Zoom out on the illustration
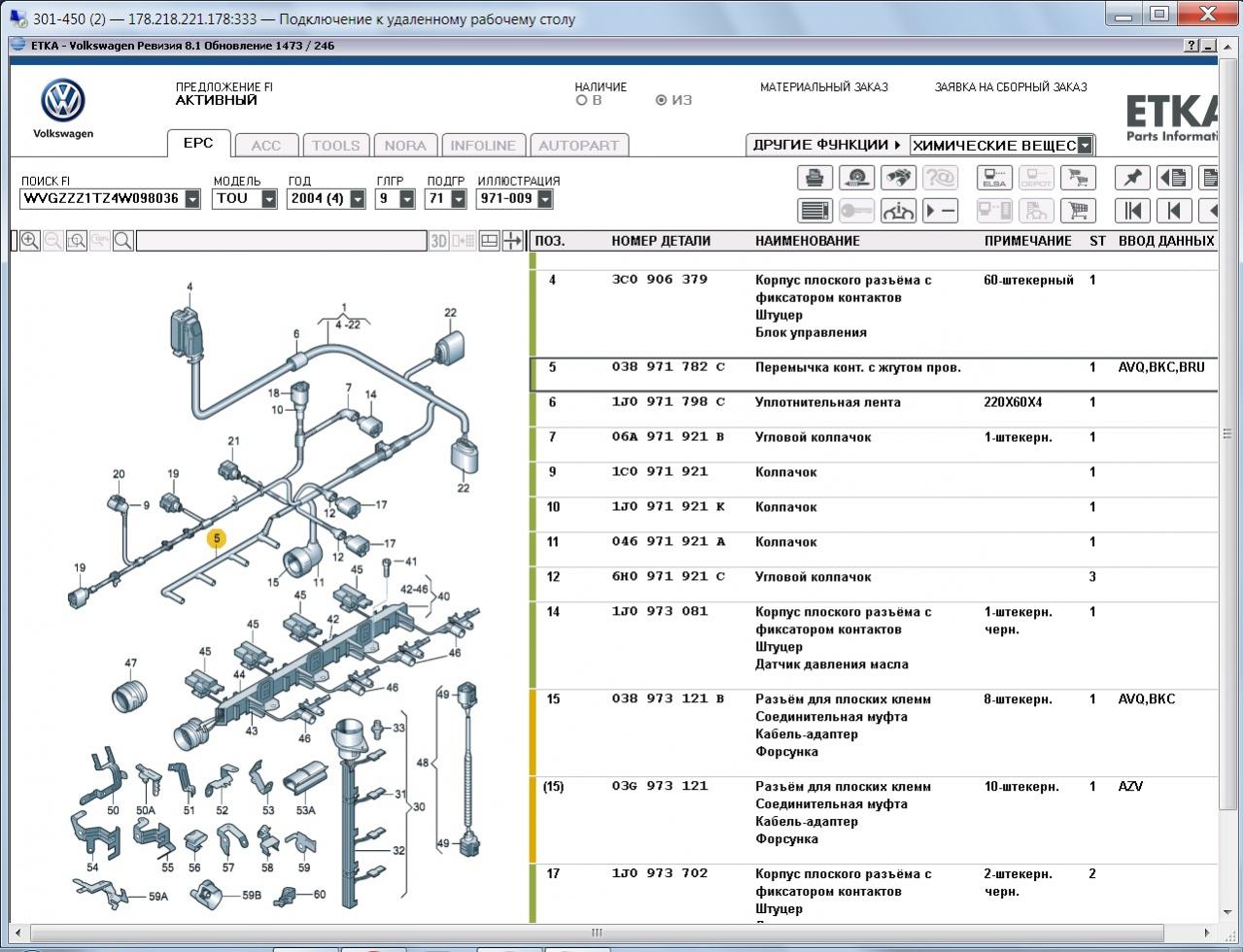The width and height of the screenshot is (1243, 952). [x=53, y=241]
